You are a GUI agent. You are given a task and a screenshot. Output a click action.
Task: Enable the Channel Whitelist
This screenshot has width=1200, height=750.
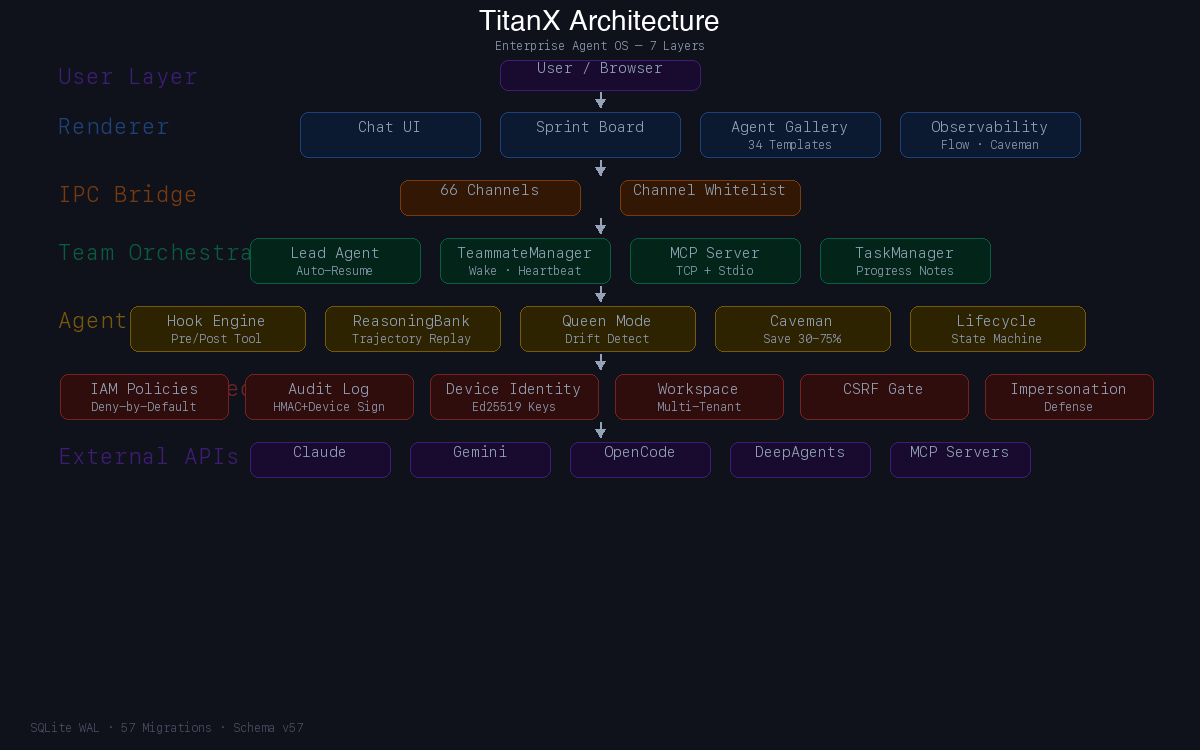[710, 197]
